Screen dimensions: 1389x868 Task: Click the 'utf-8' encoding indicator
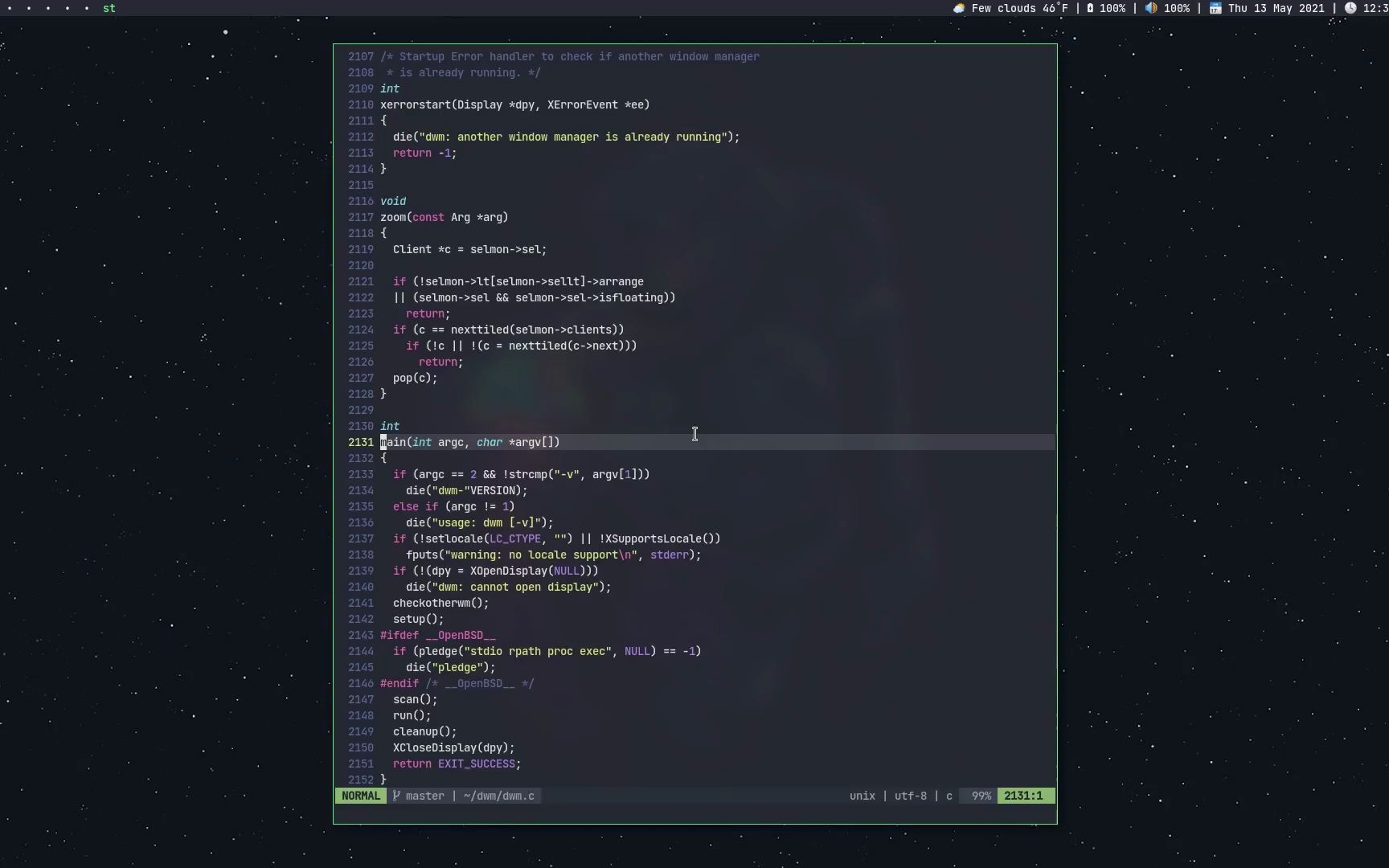point(911,796)
